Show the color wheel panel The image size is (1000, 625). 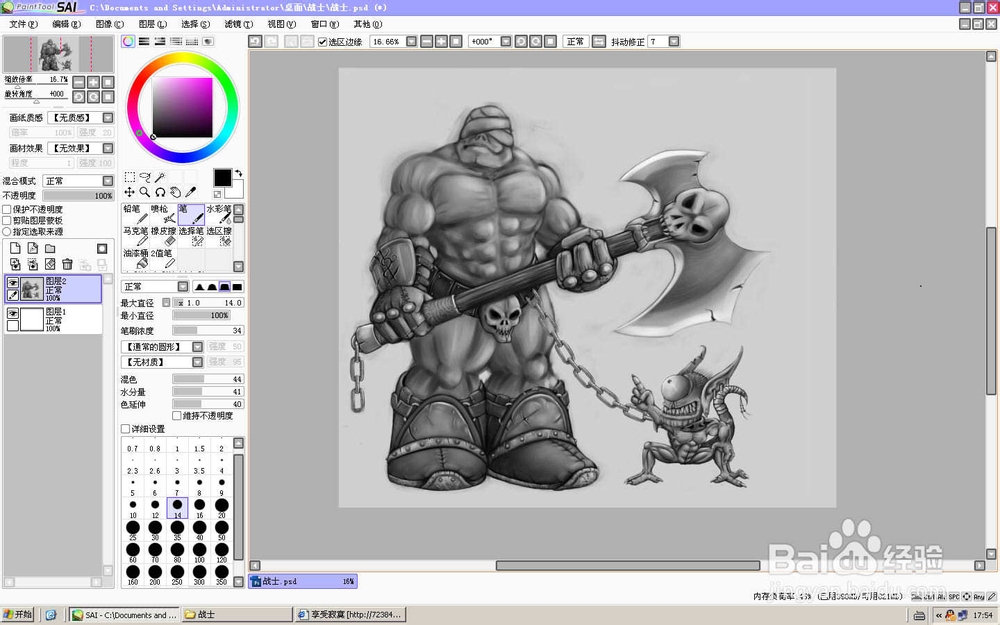128,41
